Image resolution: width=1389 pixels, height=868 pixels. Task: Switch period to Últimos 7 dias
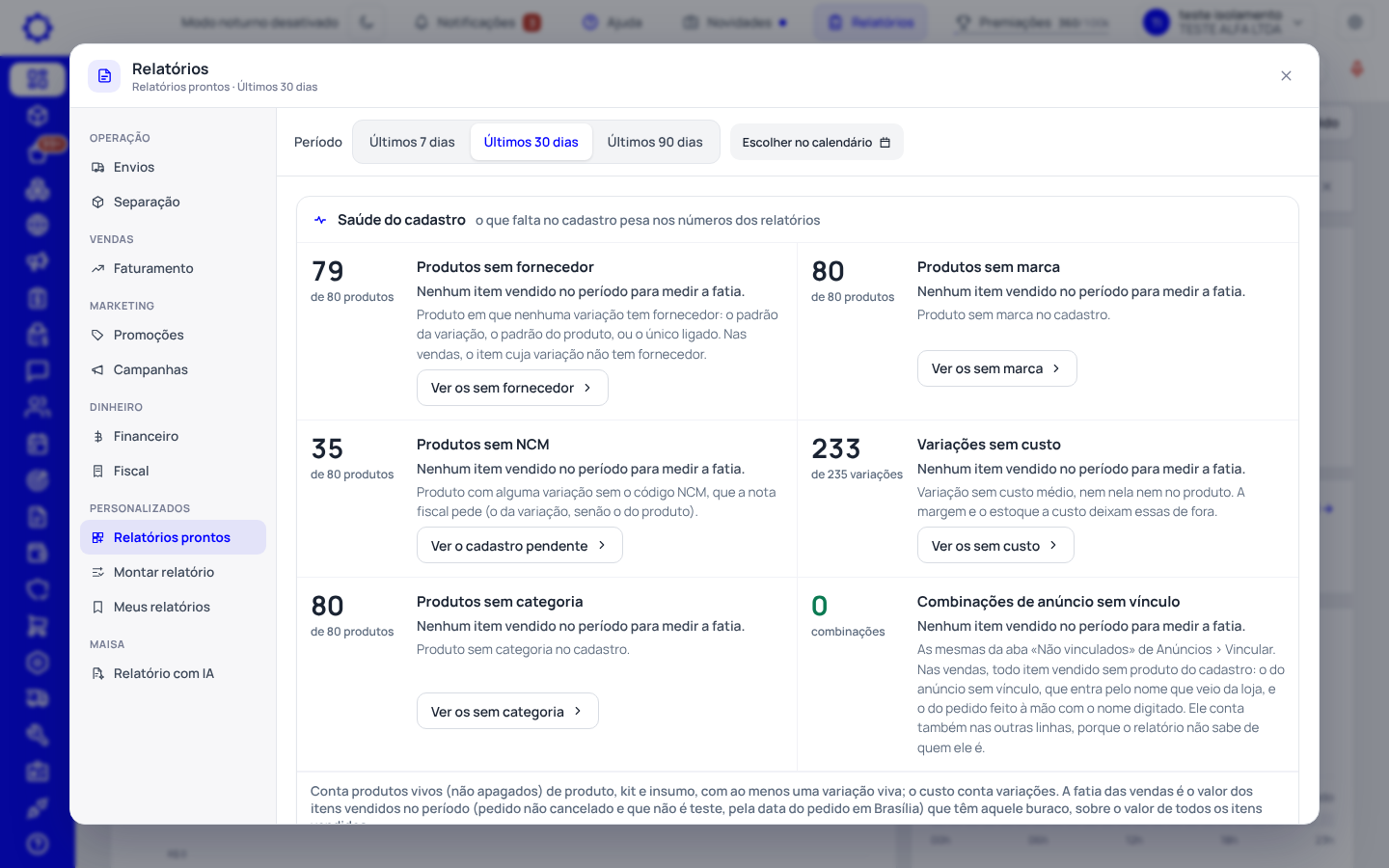[x=412, y=142]
